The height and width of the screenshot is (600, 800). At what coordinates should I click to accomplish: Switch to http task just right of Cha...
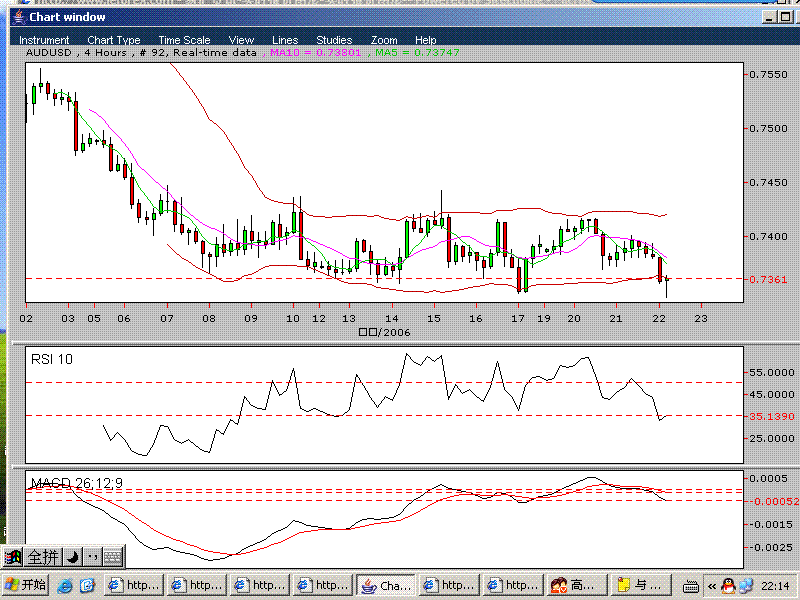tap(449, 585)
